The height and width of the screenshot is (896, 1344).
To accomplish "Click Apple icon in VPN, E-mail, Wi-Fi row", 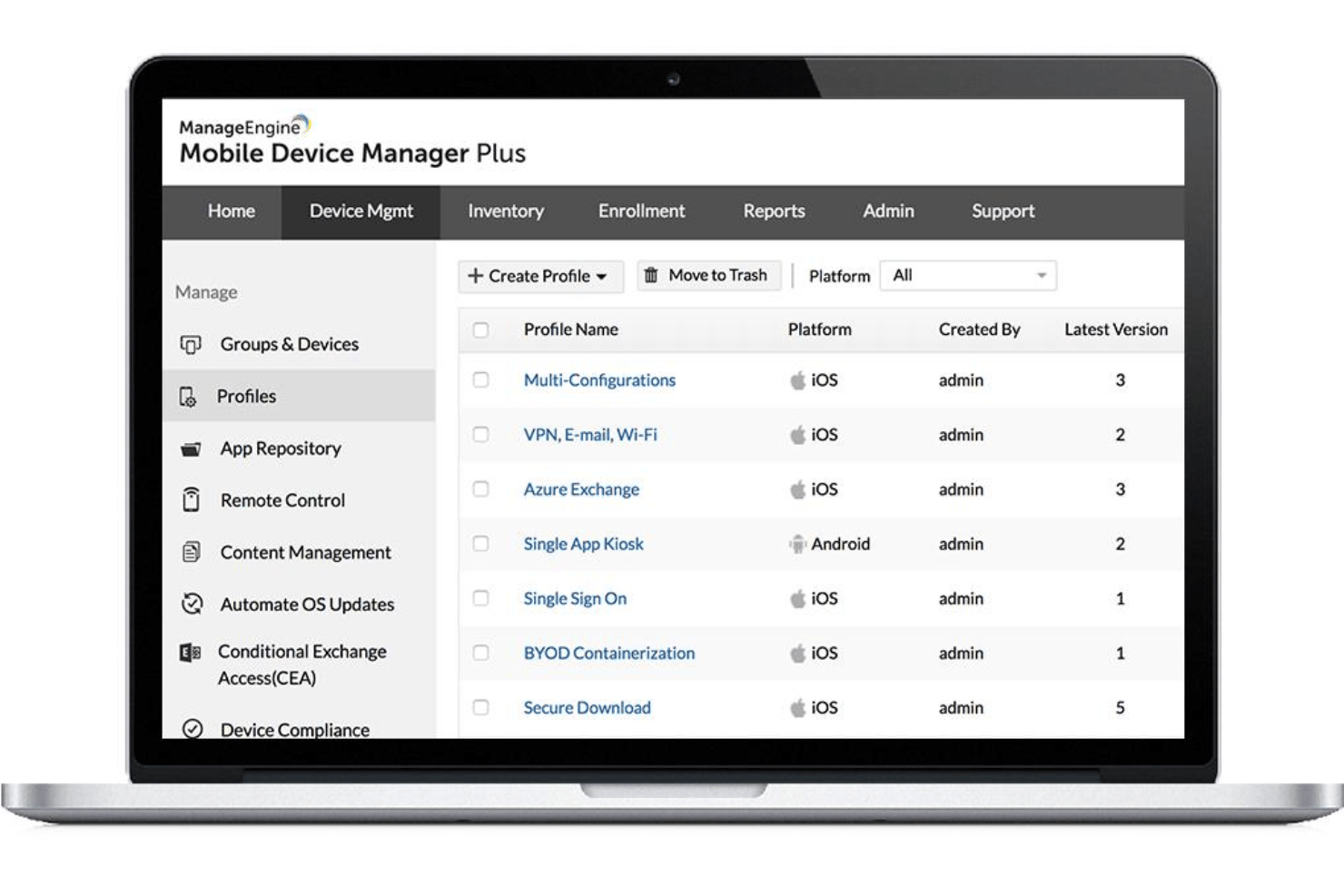I will 797,435.
